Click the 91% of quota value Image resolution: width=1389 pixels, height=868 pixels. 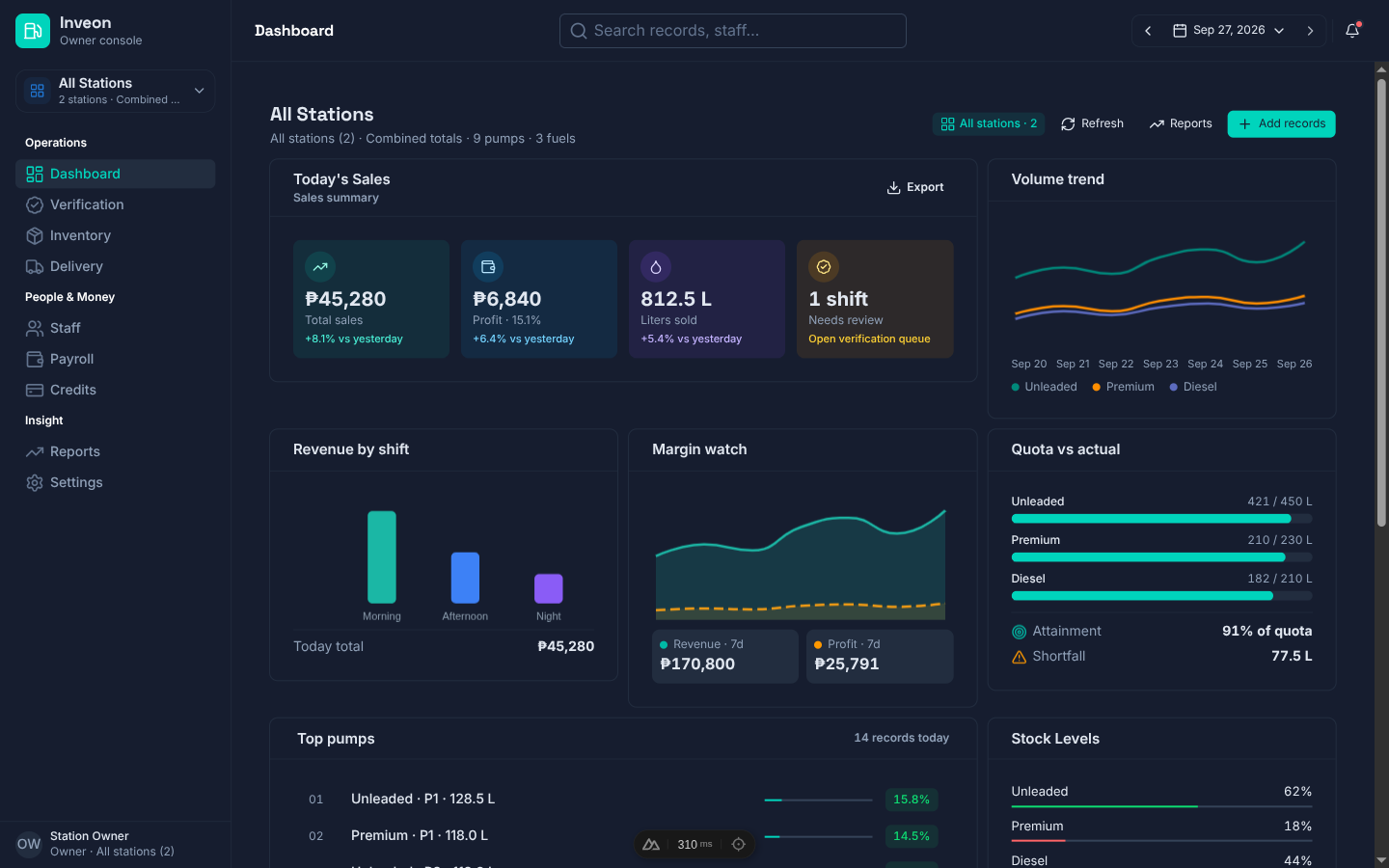coord(1267,631)
